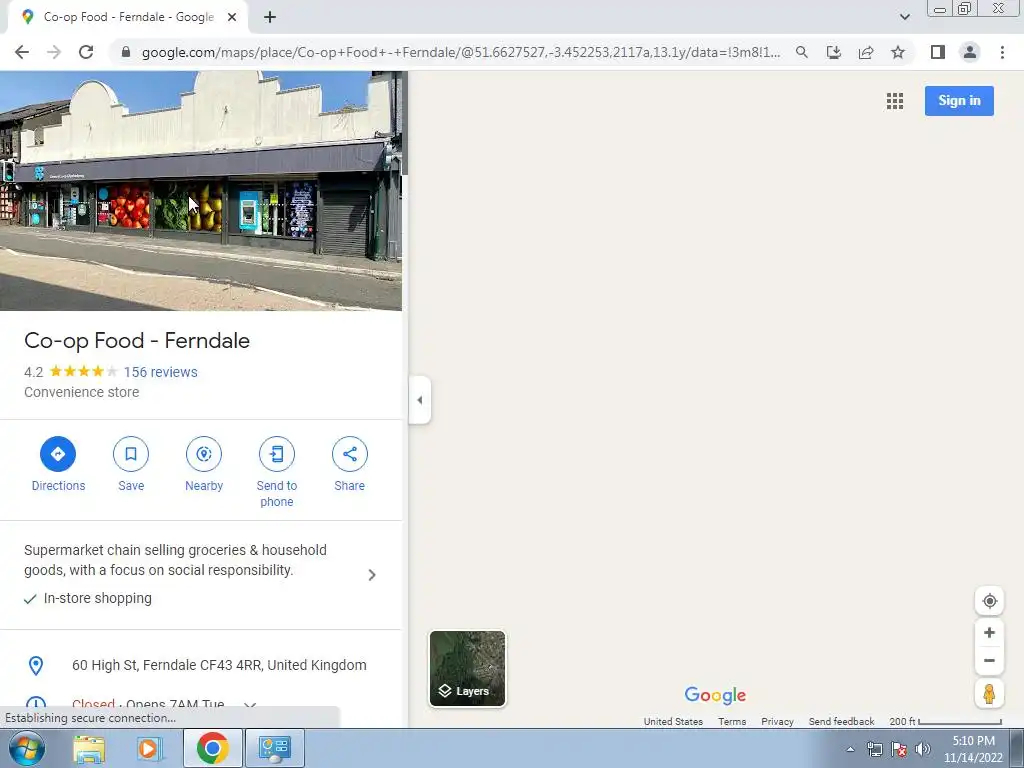Open Chrome profile avatar
This screenshot has height=768, width=1024.
pos(970,52)
